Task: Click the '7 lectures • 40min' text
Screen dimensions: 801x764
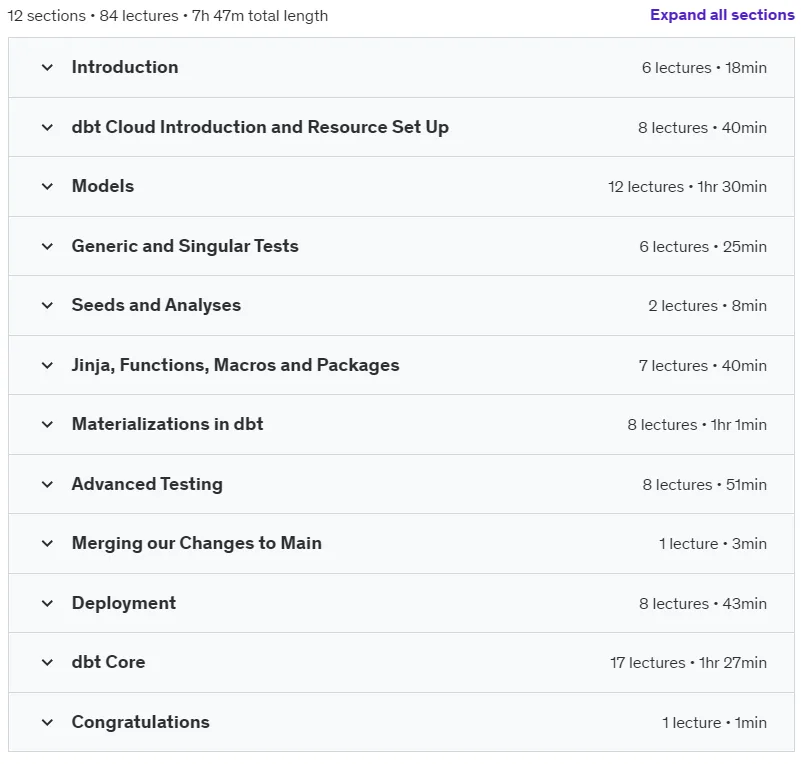Action: pos(702,365)
